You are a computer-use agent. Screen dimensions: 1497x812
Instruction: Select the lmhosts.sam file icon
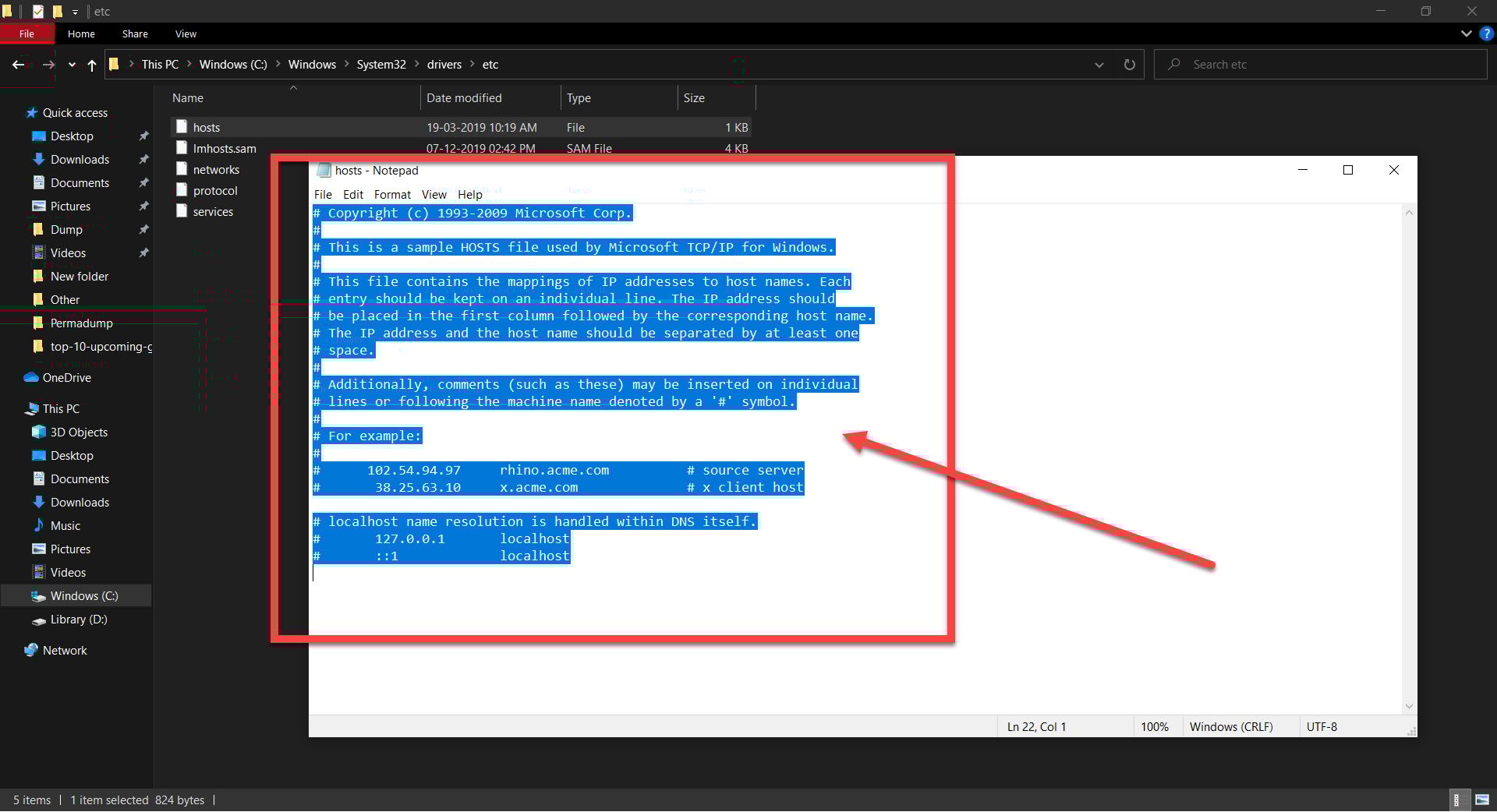pyautogui.click(x=182, y=147)
